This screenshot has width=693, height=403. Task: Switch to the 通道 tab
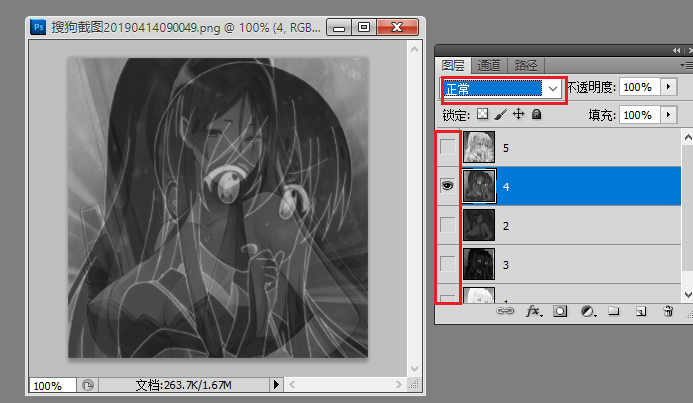(489, 65)
